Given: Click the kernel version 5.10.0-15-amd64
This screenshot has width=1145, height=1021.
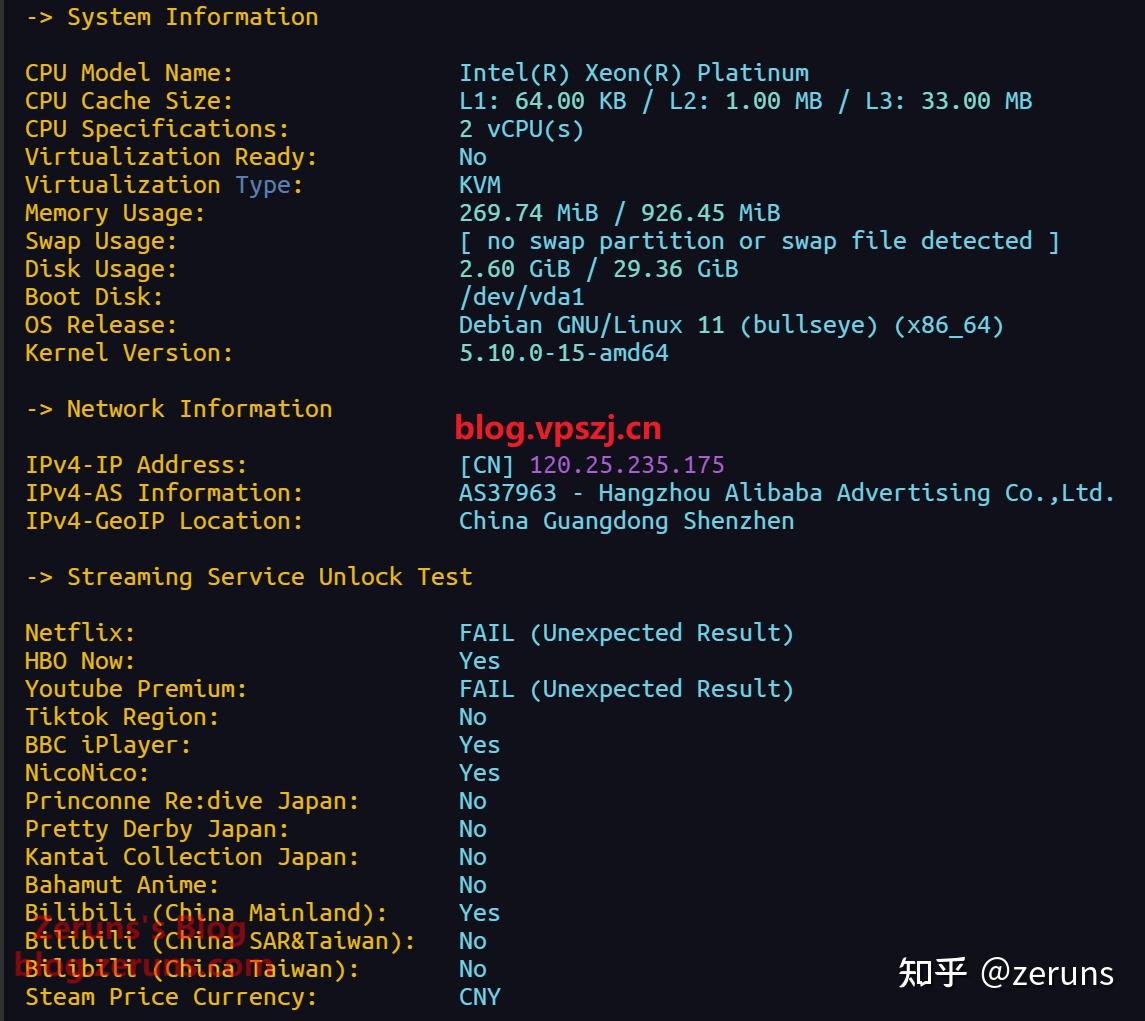Looking at the screenshot, I should [564, 353].
